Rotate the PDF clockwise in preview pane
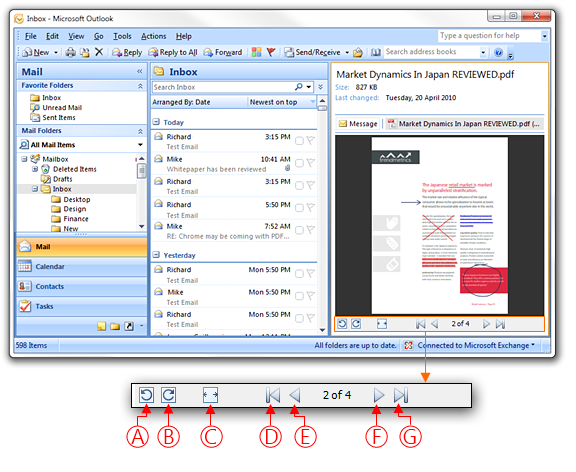The height and width of the screenshot is (472, 576). [356, 324]
